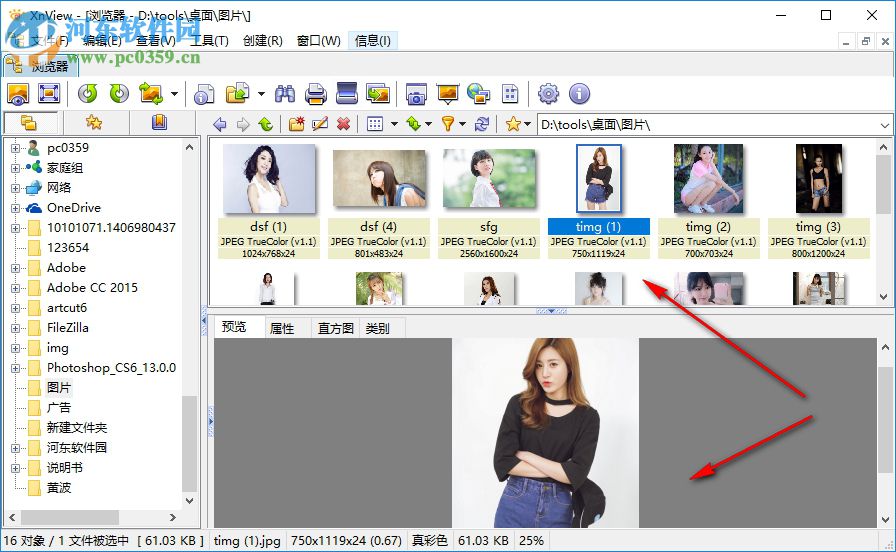Go forward to next folder arrow
This screenshot has height=552, width=896.
click(x=243, y=124)
